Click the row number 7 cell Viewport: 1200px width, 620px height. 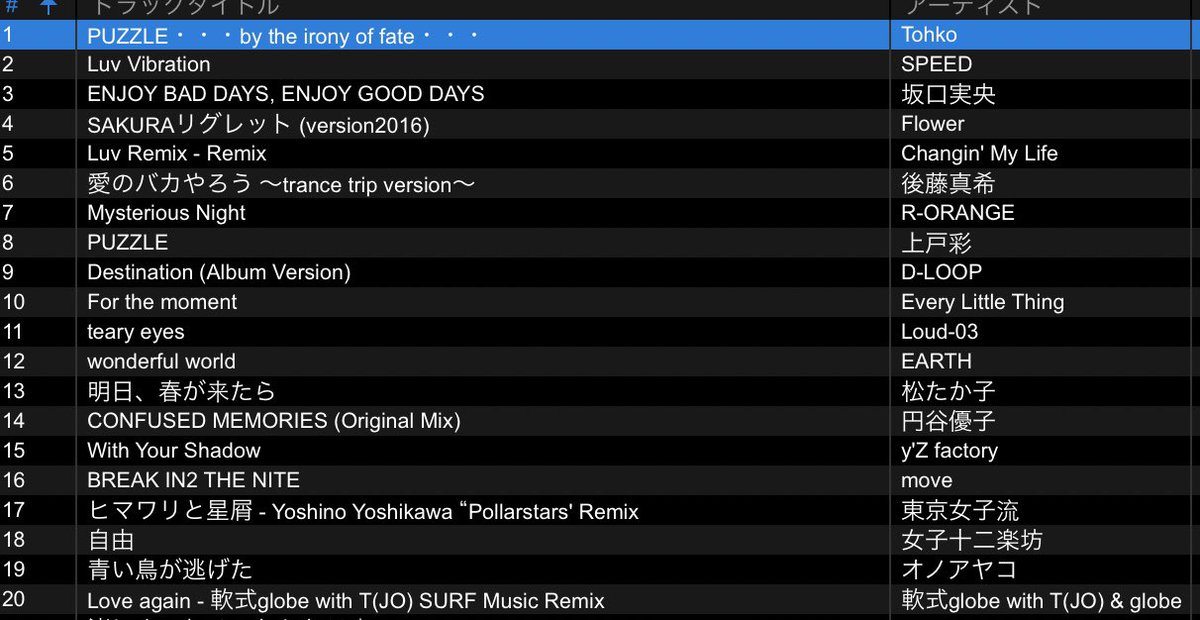click(x=8, y=213)
